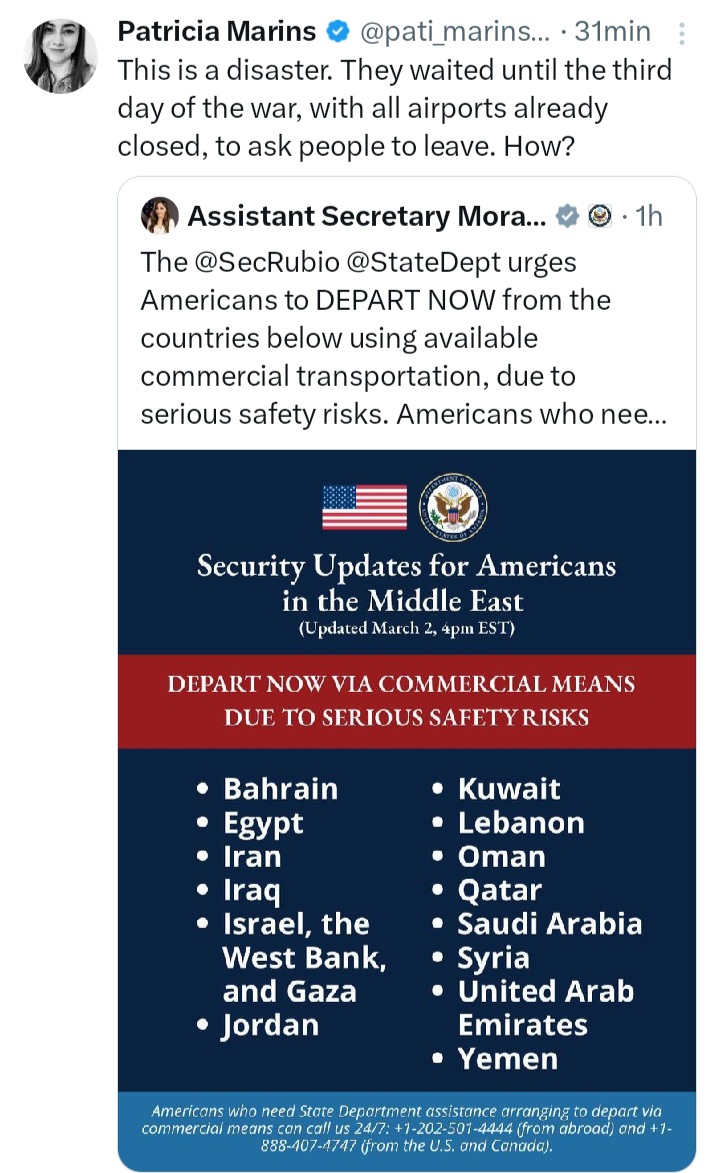Open Patricia Marins' profile picture
720x1173 pixels.
click(x=60, y=55)
